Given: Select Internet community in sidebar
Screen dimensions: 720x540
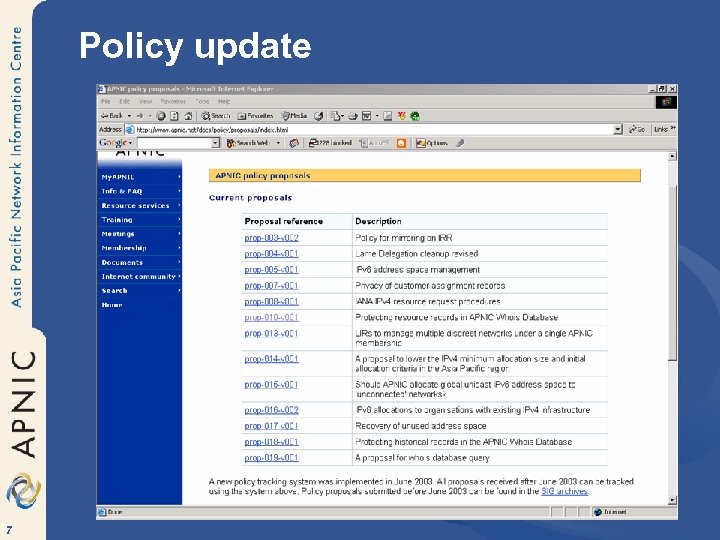Looking at the screenshot, I should click(x=140, y=276).
